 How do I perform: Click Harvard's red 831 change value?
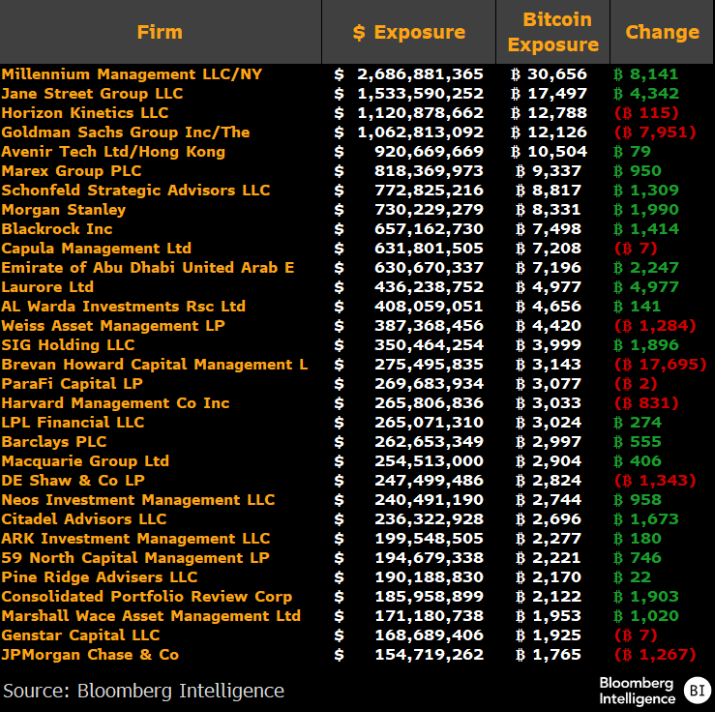(647, 403)
